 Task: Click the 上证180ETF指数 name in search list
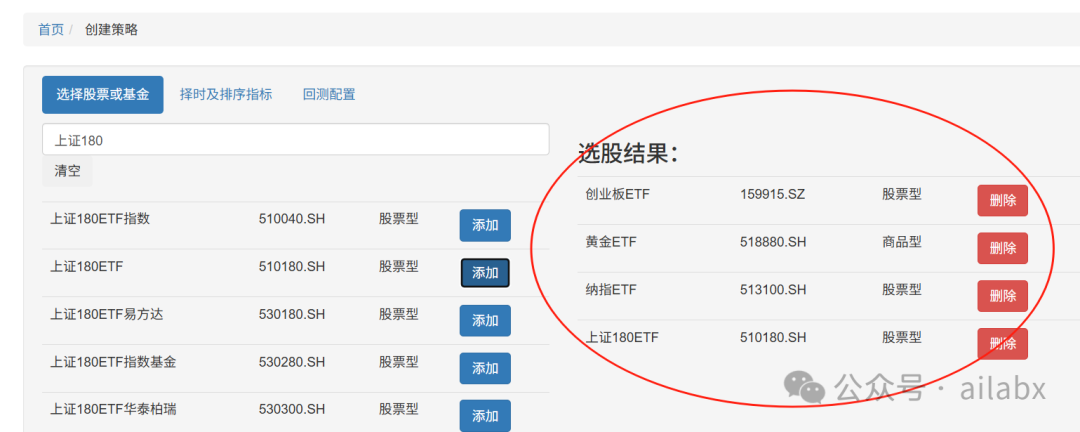click(x=101, y=219)
